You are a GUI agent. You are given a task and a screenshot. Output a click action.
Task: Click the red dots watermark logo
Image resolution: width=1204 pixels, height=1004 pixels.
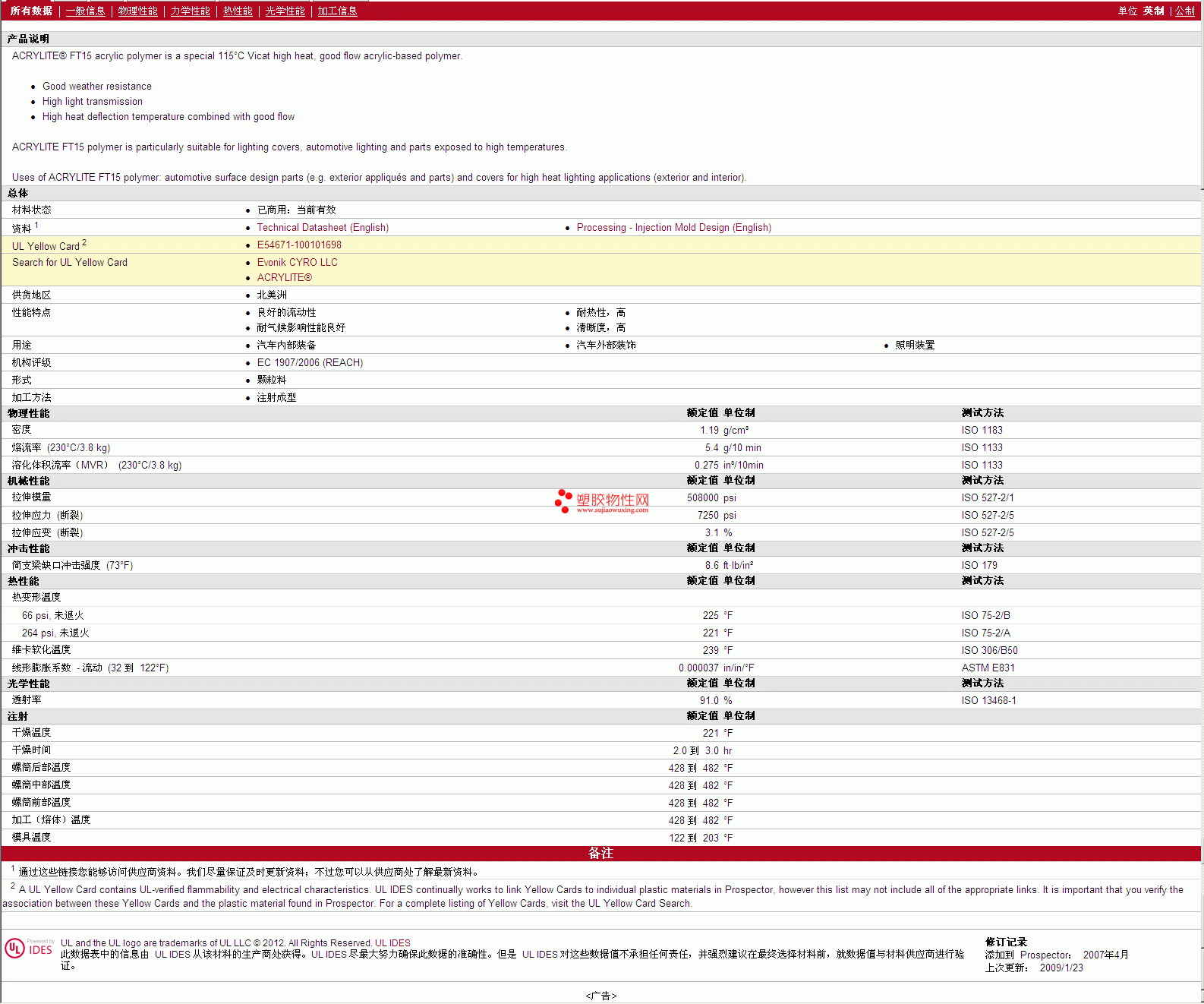[x=563, y=500]
